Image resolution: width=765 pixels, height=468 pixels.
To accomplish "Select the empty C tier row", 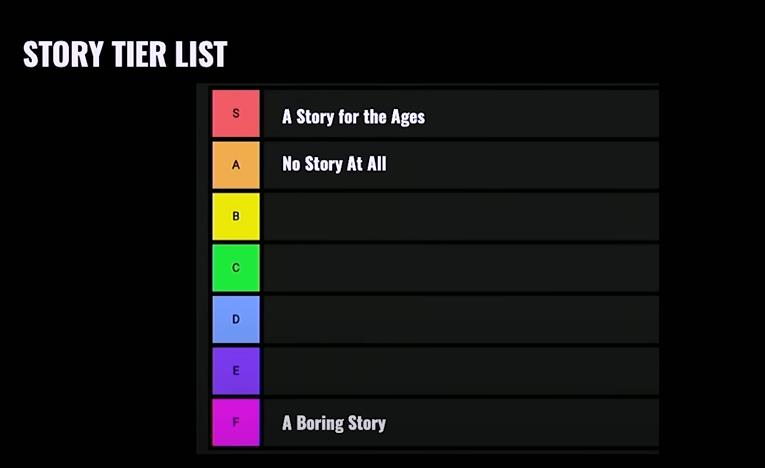I will (461, 268).
